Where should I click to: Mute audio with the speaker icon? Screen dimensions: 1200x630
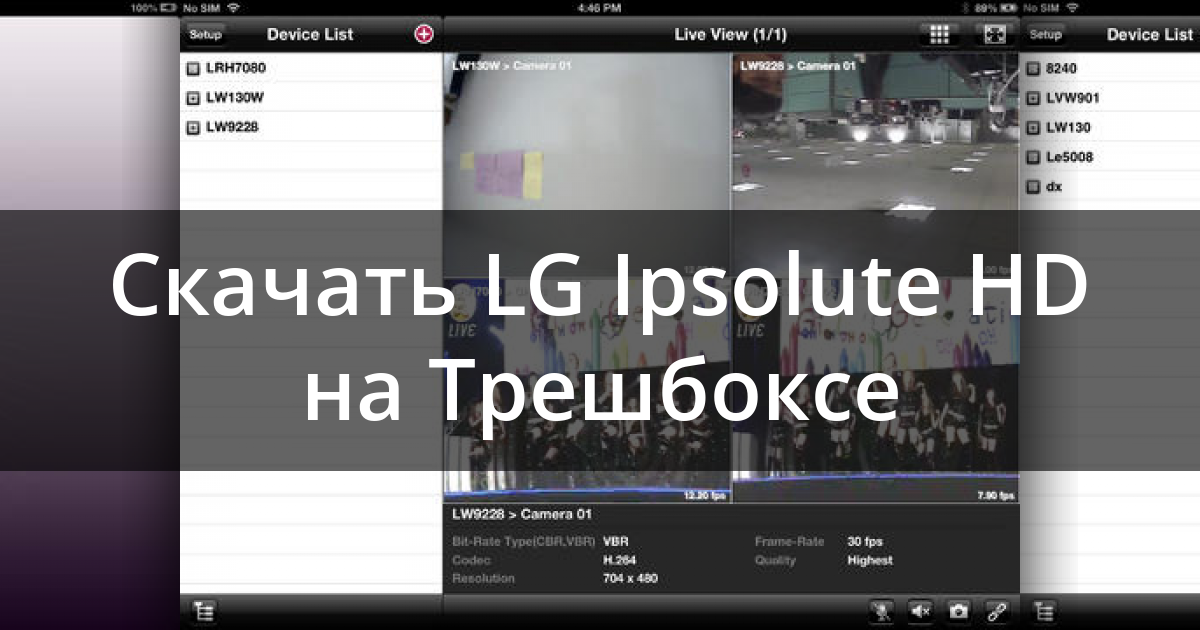(x=920, y=611)
